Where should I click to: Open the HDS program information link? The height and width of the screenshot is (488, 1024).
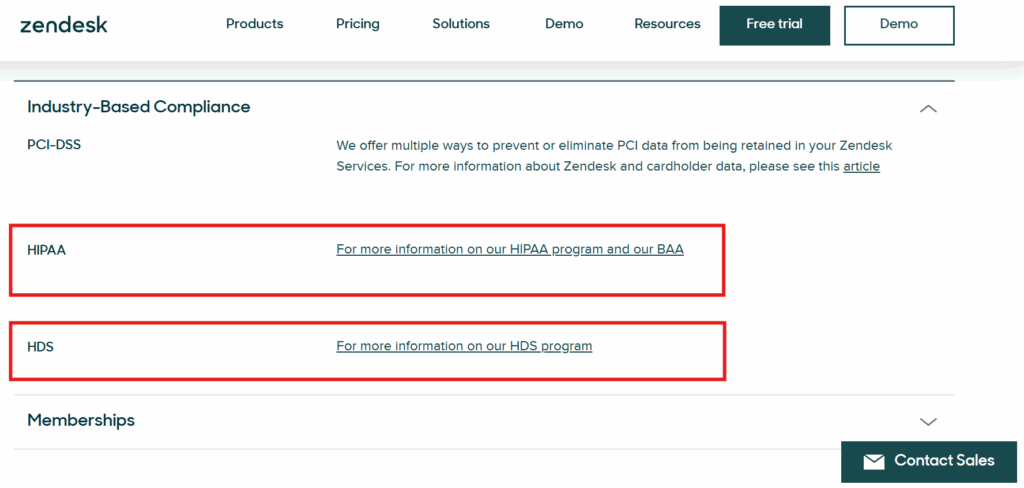pyautogui.click(x=464, y=346)
